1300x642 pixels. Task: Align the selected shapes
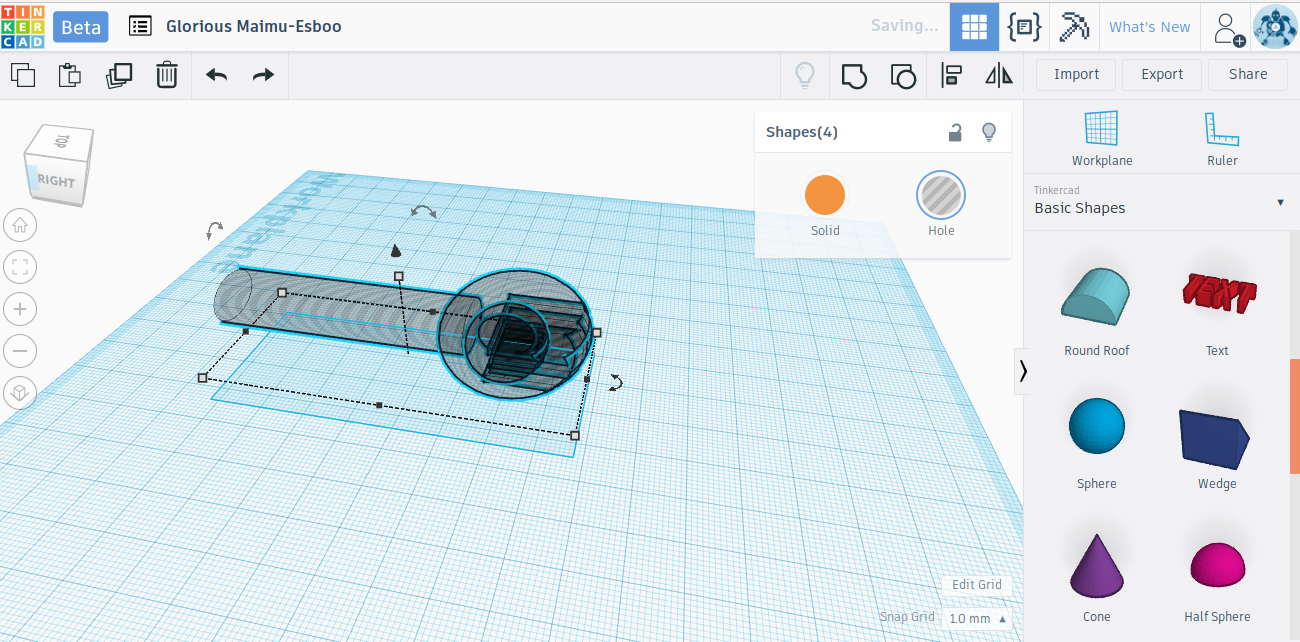951,75
